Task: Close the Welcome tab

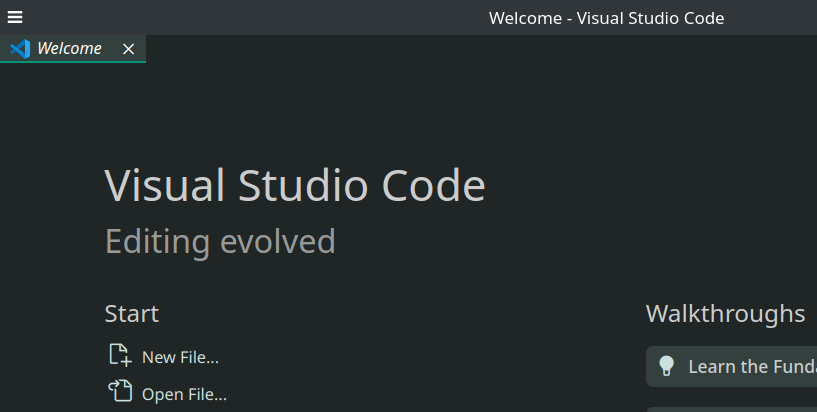Action: 128,49
